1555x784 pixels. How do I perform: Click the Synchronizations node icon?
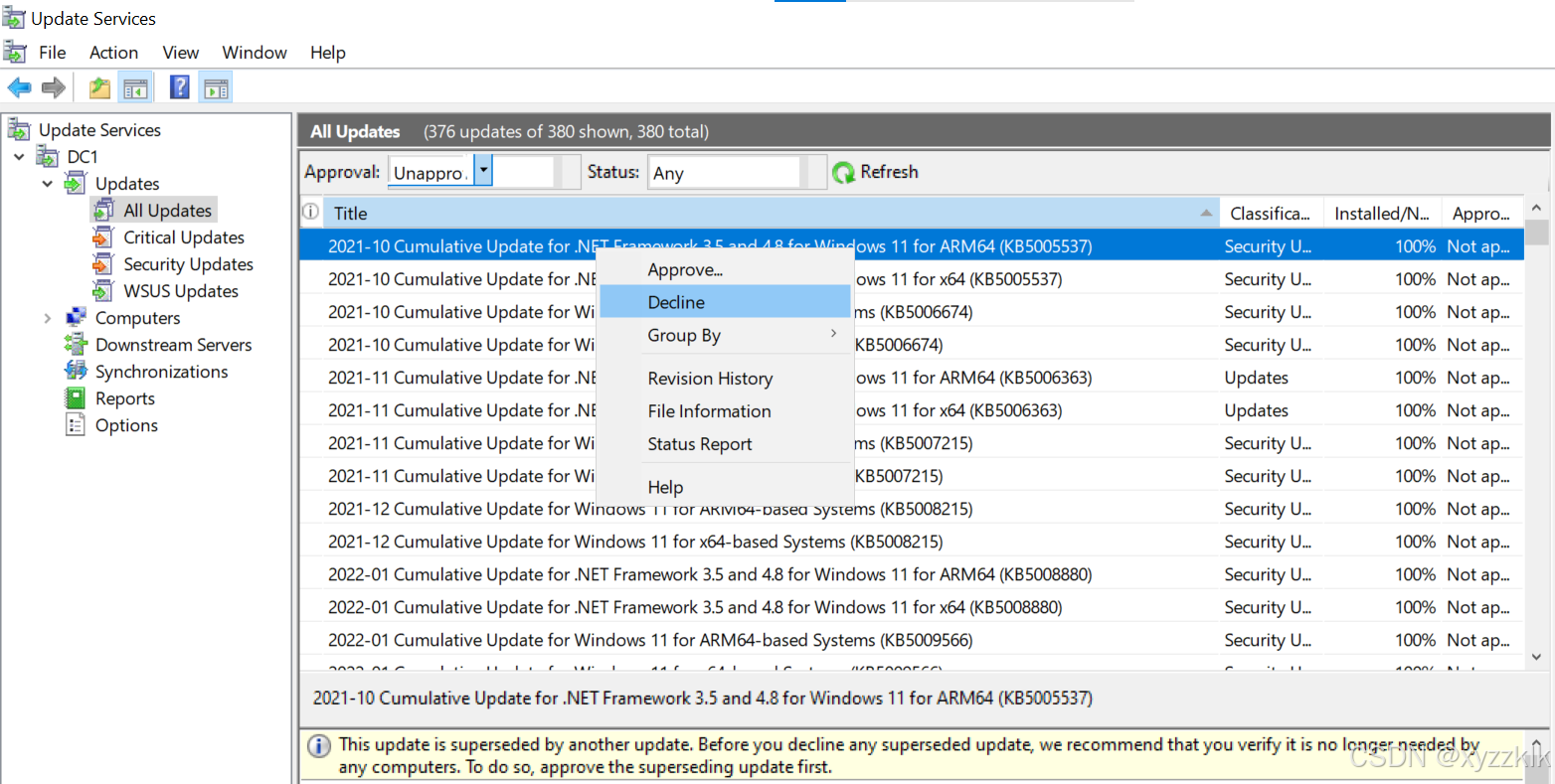click(76, 371)
